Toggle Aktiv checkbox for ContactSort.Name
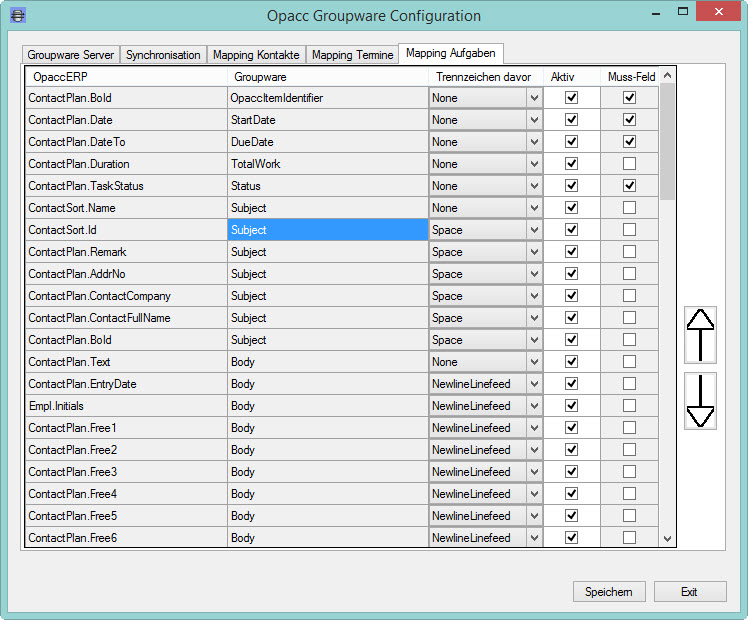The height and width of the screenshot is (620, 748). (x=571, y=207)
